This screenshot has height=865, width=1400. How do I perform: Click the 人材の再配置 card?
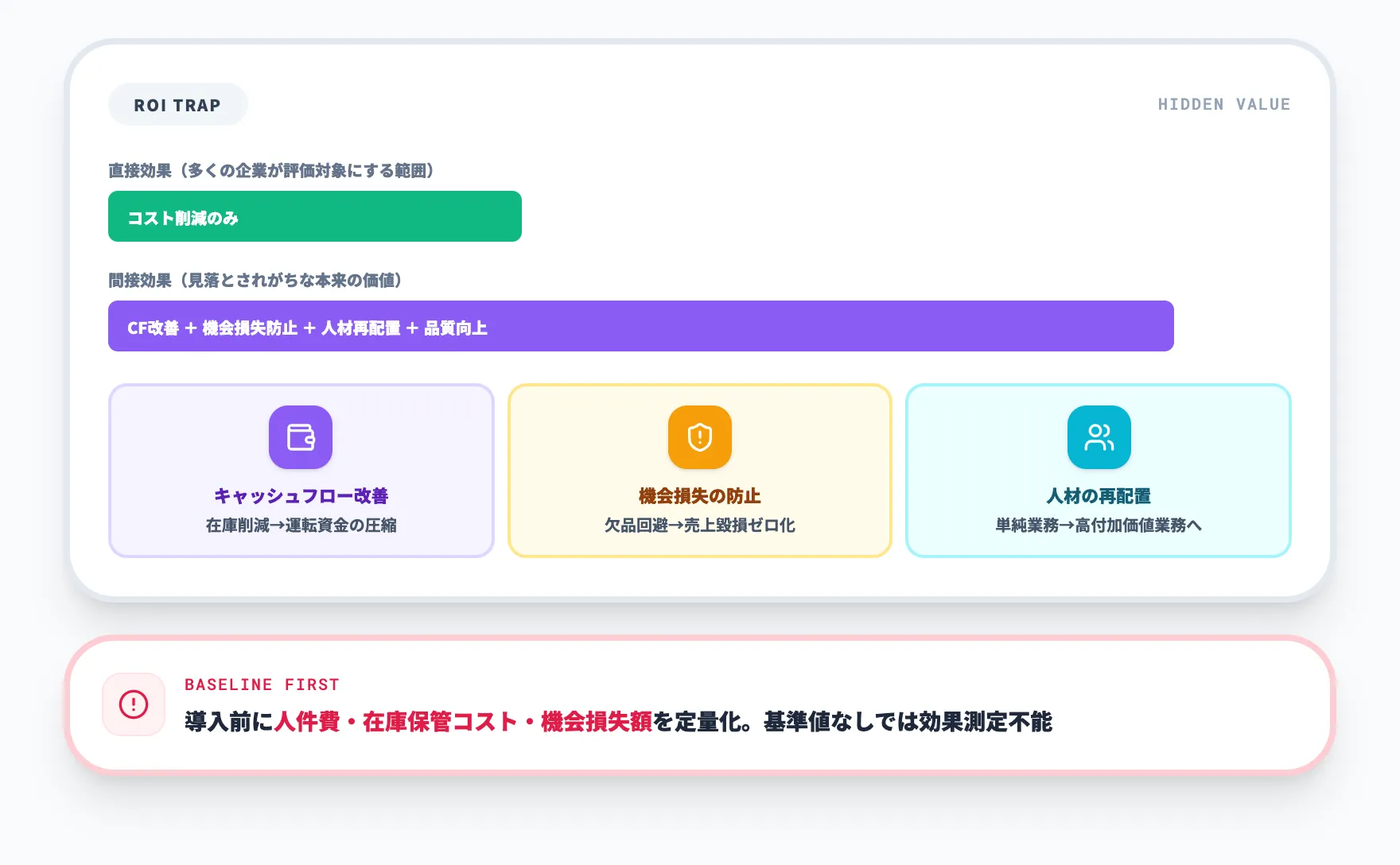(x=1098, y=471)
